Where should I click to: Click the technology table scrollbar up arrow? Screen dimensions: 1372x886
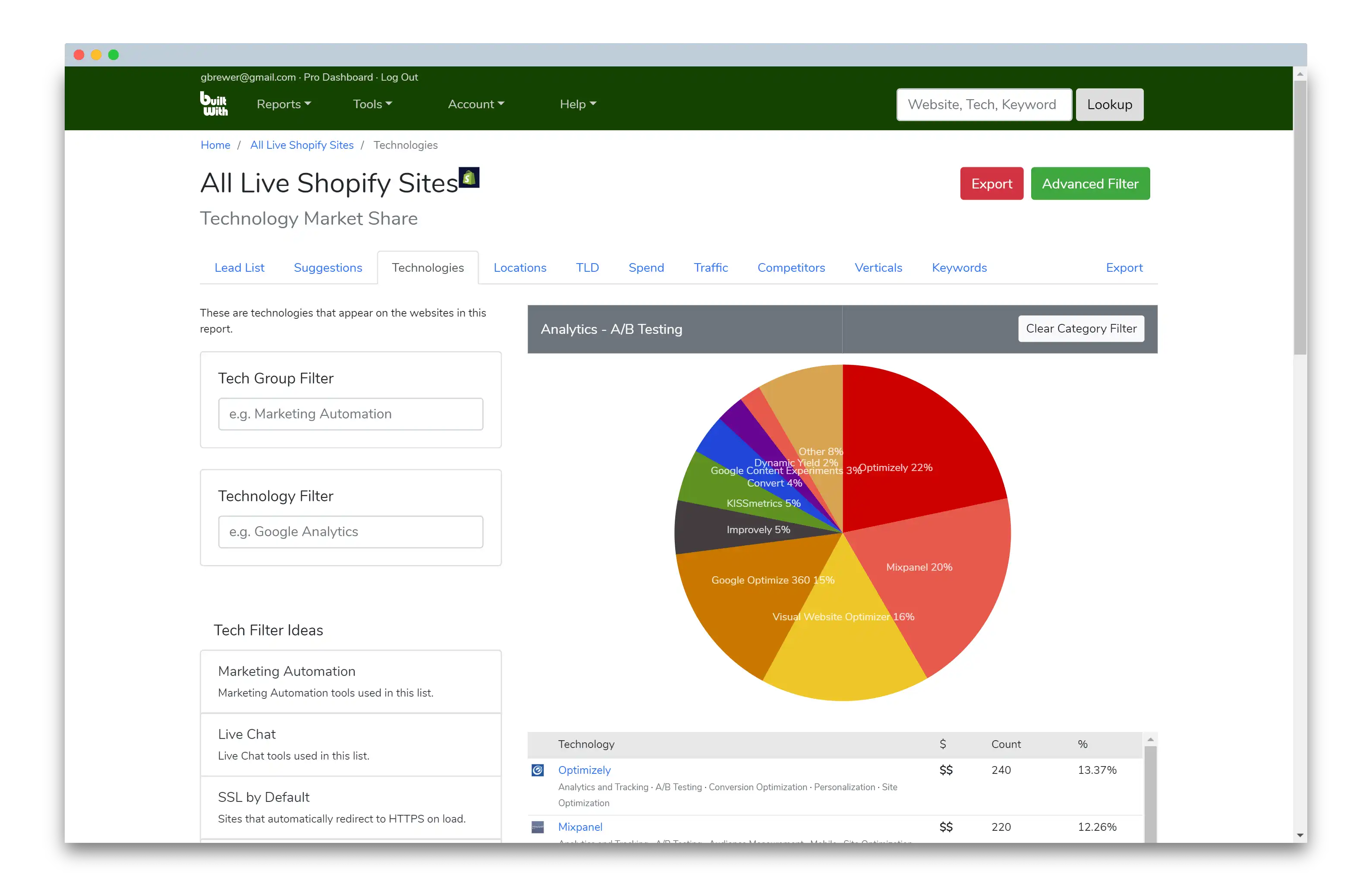click(x=1150, y=740)
